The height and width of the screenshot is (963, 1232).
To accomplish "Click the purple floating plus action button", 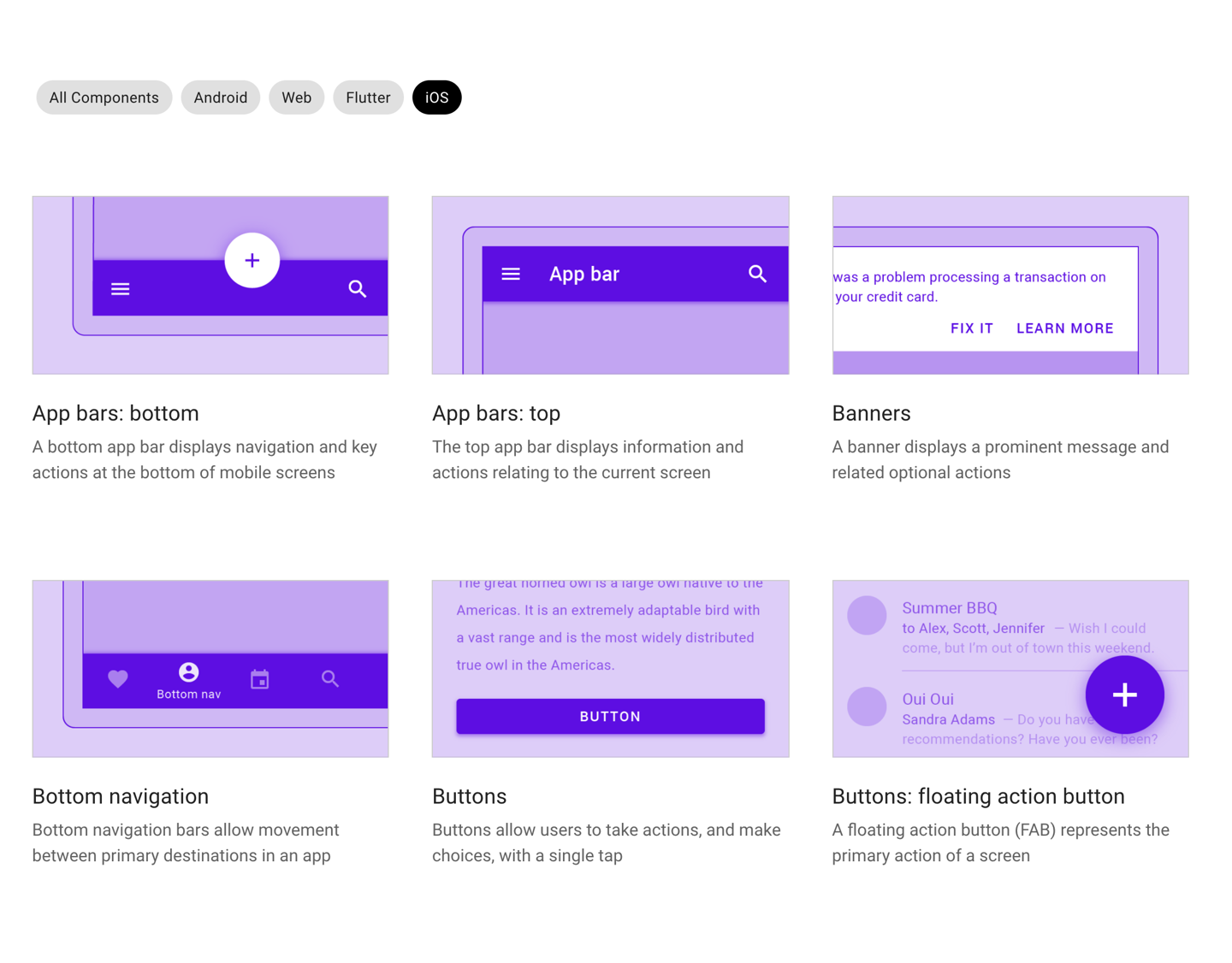I will point(1124,694).
